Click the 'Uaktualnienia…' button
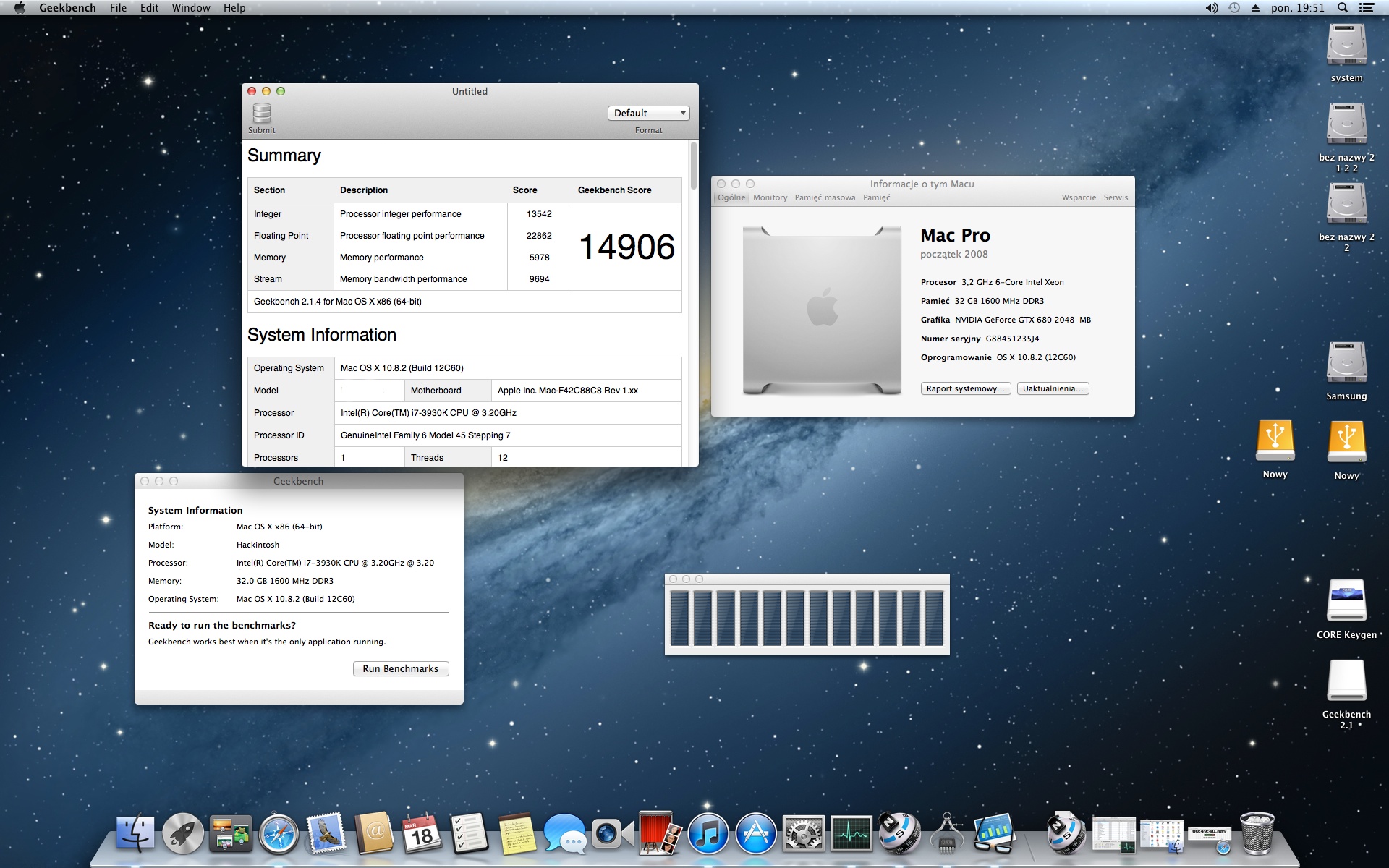Image resolution: width=1389 pixels, height=868 pixels. [1053, 388]
